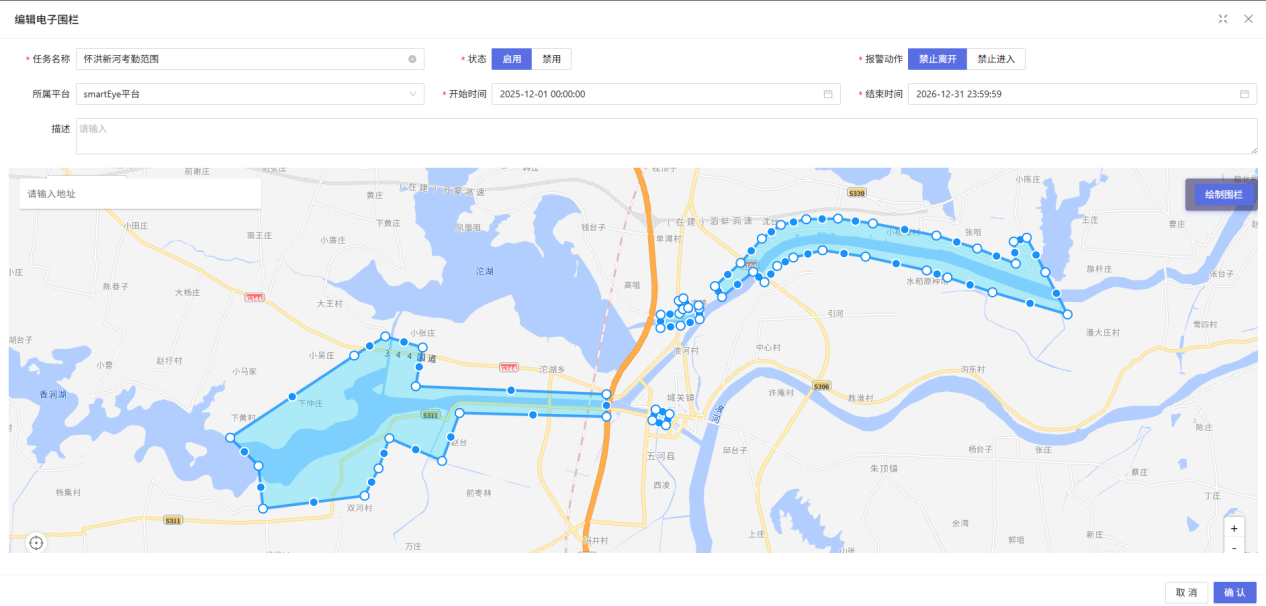The width and height of the screenshot is (1266, 606).
Task: Select 禁止进入 alarm action
Action: point(996,59)
